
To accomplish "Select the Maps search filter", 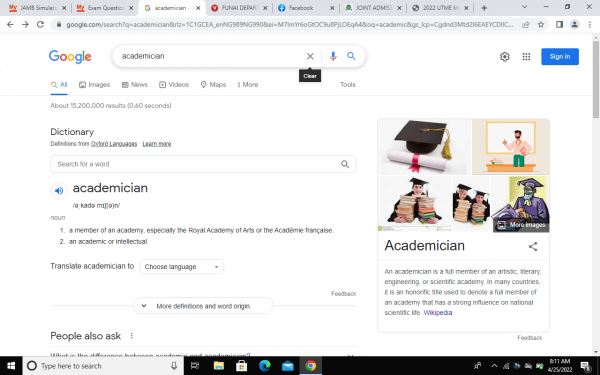I will 214,85.
